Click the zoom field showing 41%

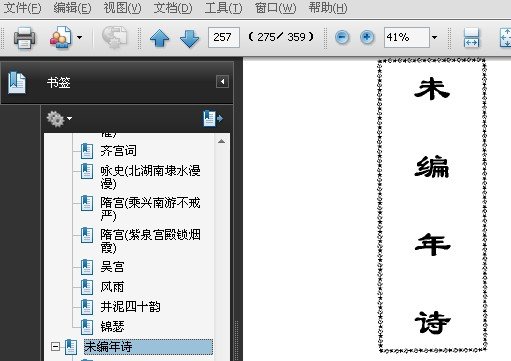pyautogui.click(x=406, y=37)
